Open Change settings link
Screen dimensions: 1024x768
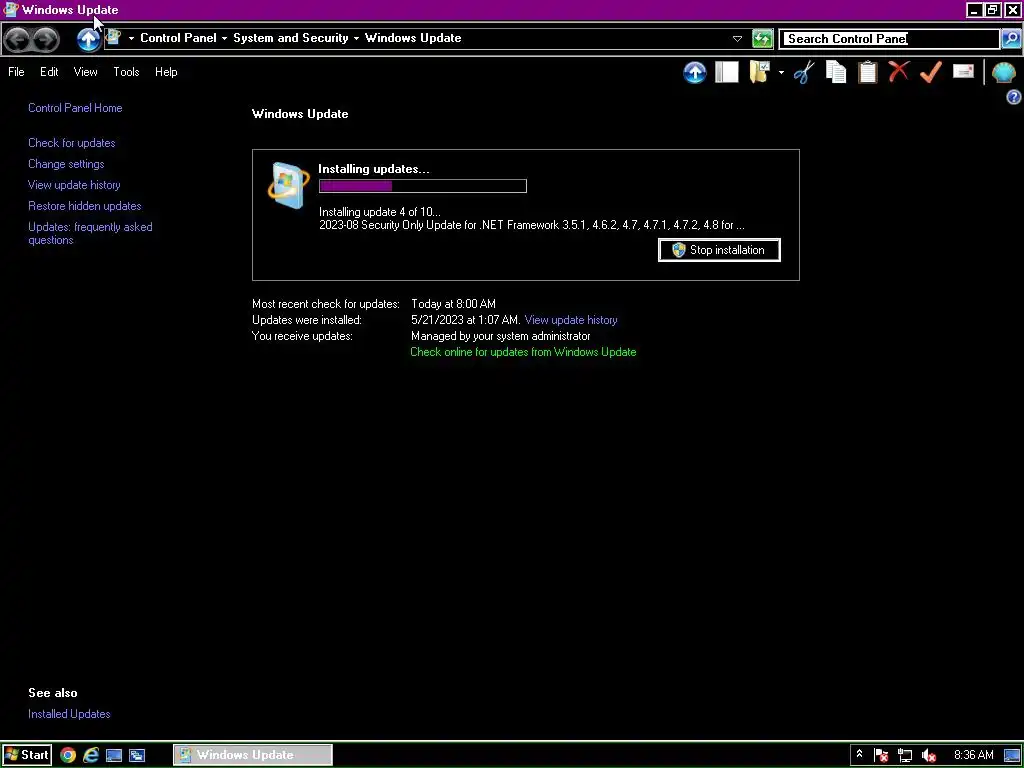(66, 164)
